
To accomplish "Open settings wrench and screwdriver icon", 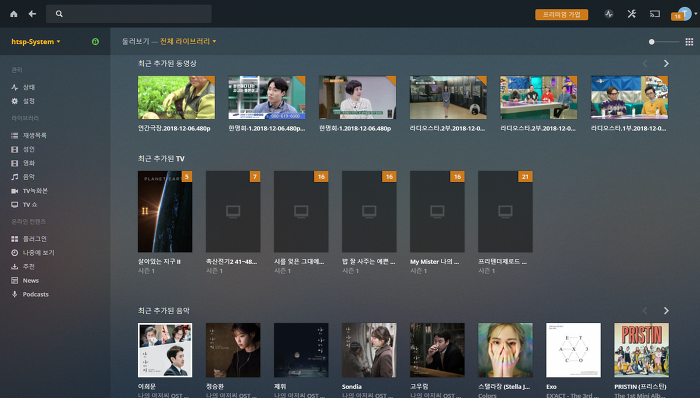I will click(631, 14).
